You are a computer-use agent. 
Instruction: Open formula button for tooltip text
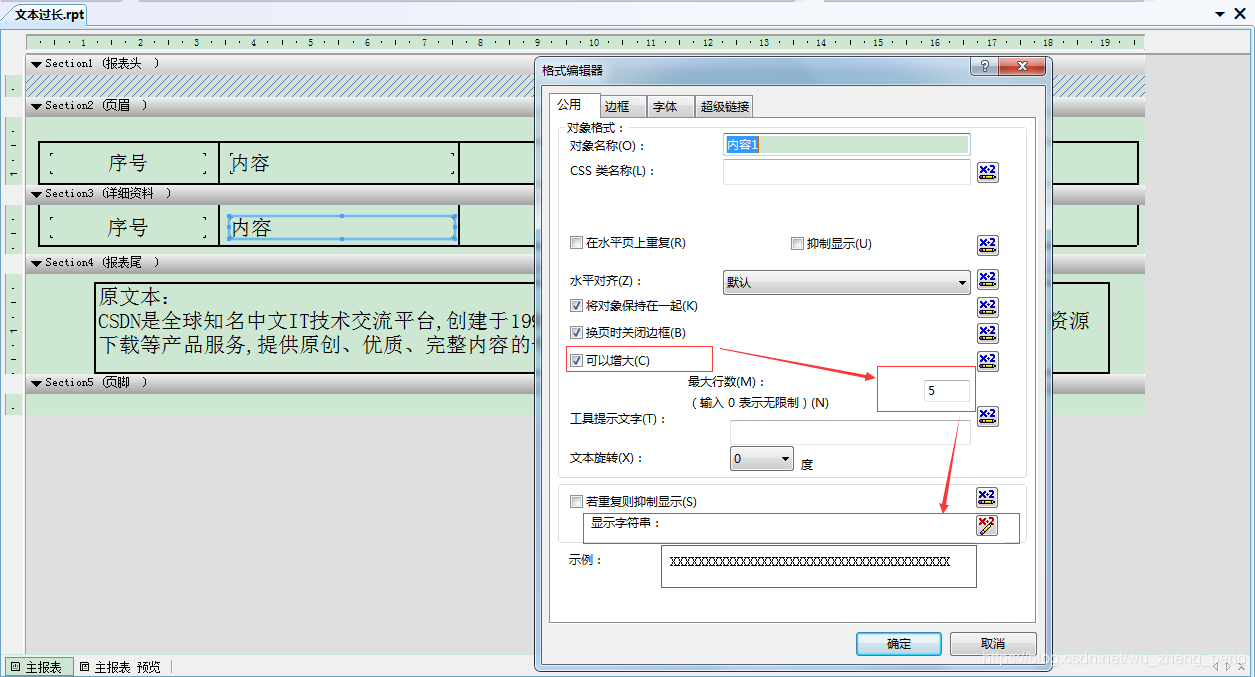(987, 416)
